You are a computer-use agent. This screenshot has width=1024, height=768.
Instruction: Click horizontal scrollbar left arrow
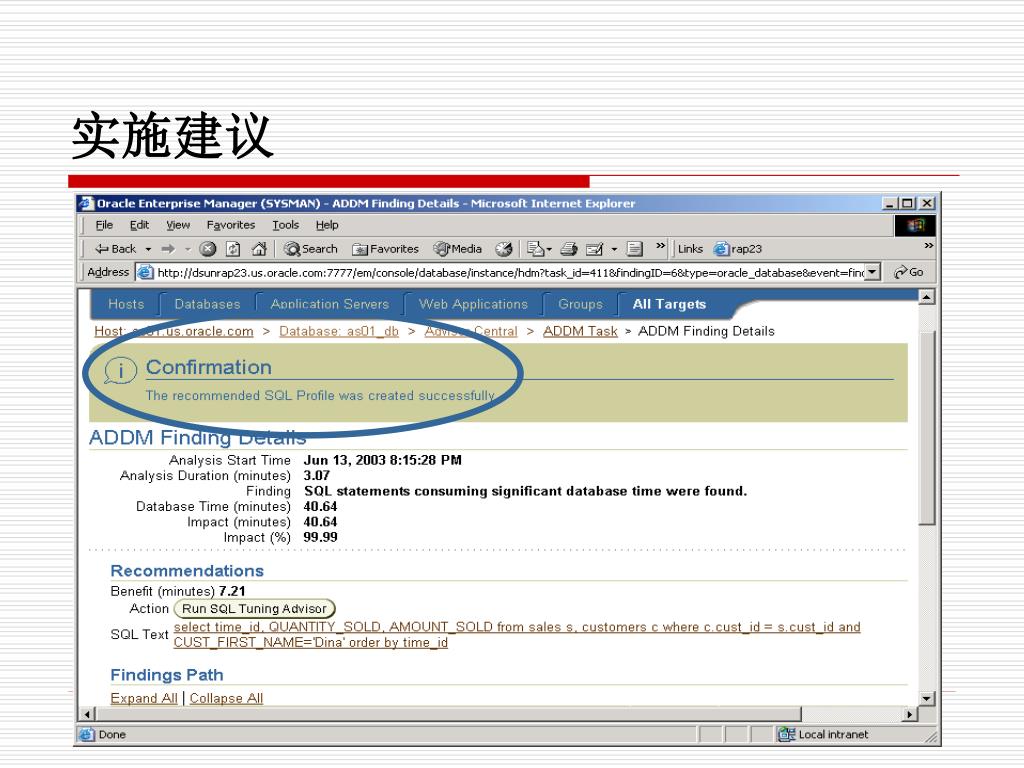pos(87,714)
